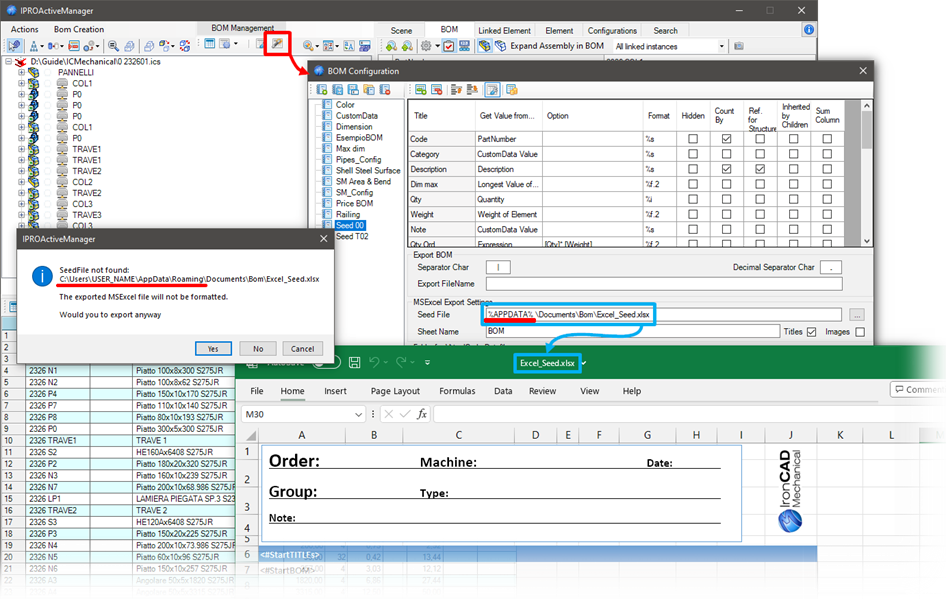The image size is (946, 599).
Task: Collapse the root 232601.ics tree node
Action: pyautogui.click(x=8, y=62)
